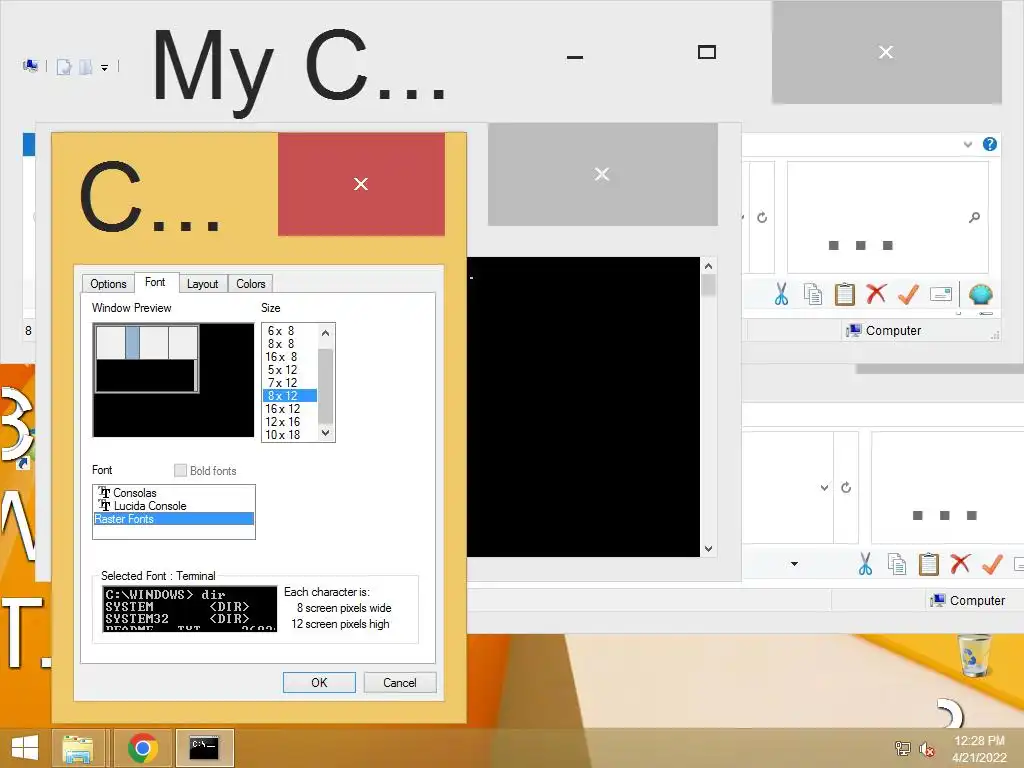Select the Font tab
The image size is (1024, 768).
click(155, 282)
